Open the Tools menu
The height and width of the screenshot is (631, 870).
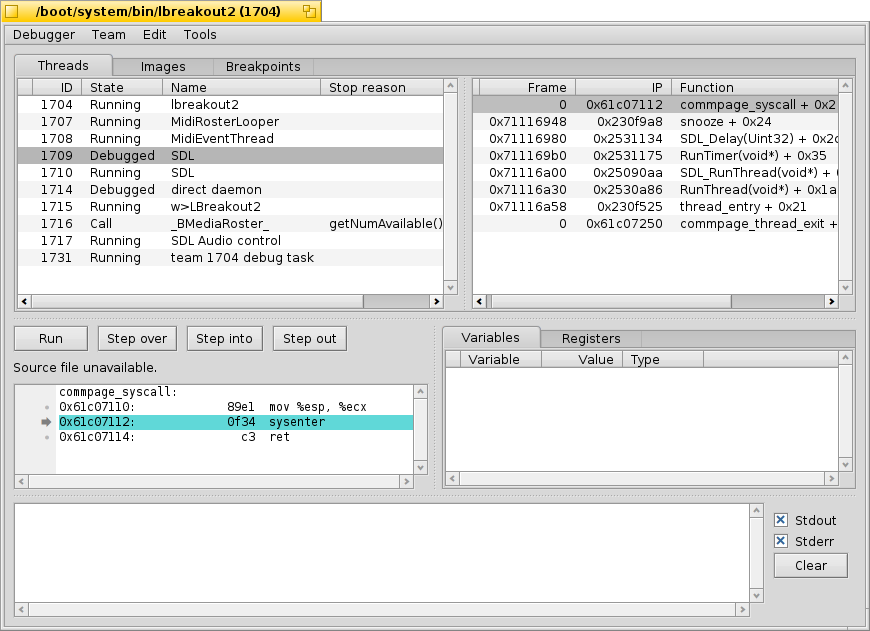pyautogui.click(x=199, y=34)
